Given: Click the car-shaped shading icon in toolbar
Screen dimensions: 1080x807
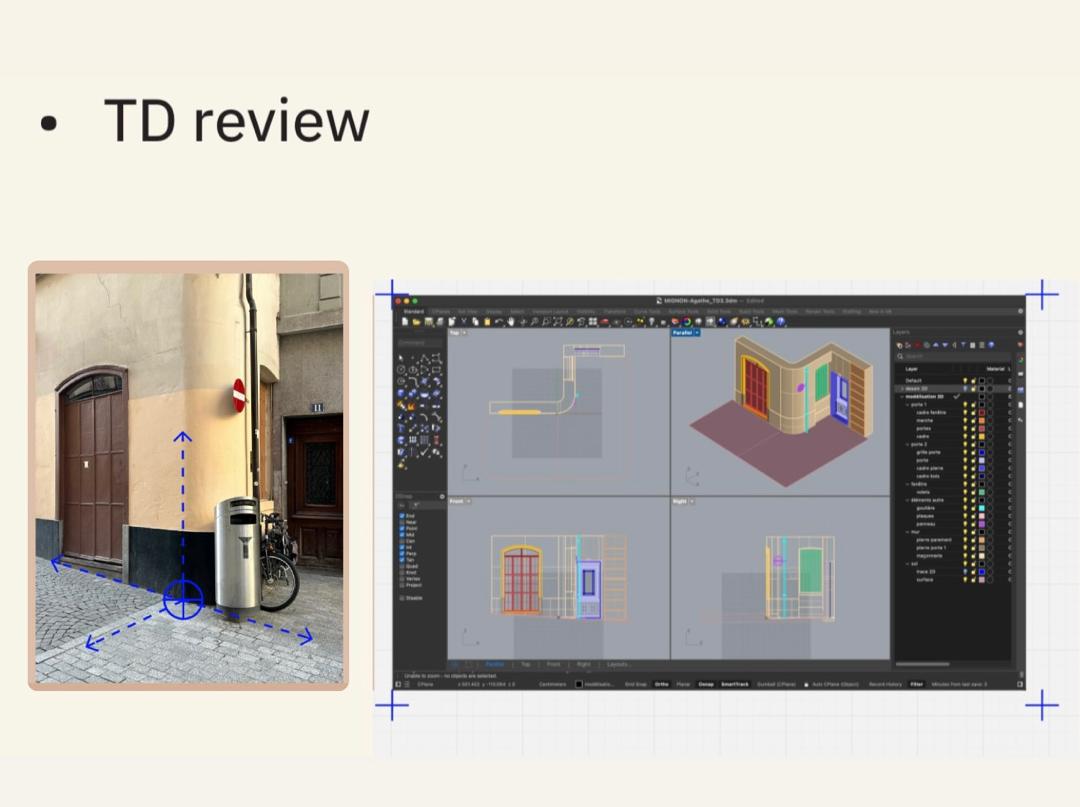Looking at the screenshot, I should click(603, 322).
